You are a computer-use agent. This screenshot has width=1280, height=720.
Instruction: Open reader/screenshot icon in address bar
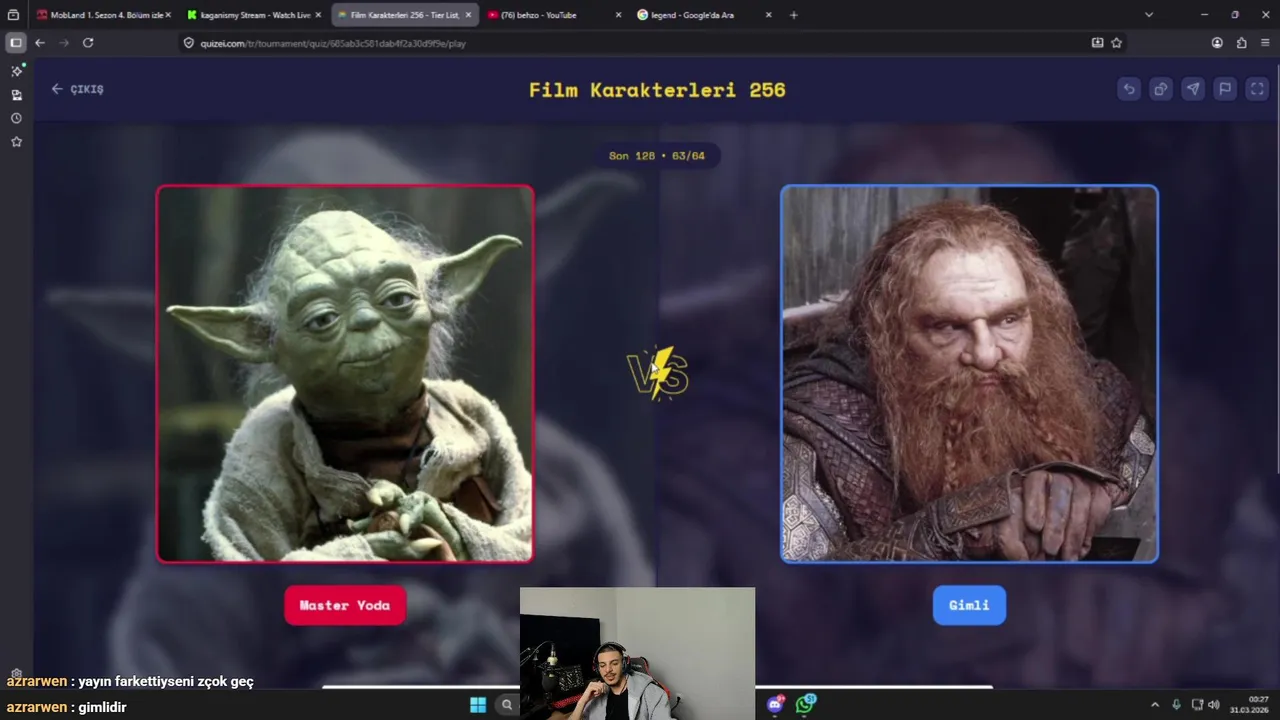(1097, 43)
